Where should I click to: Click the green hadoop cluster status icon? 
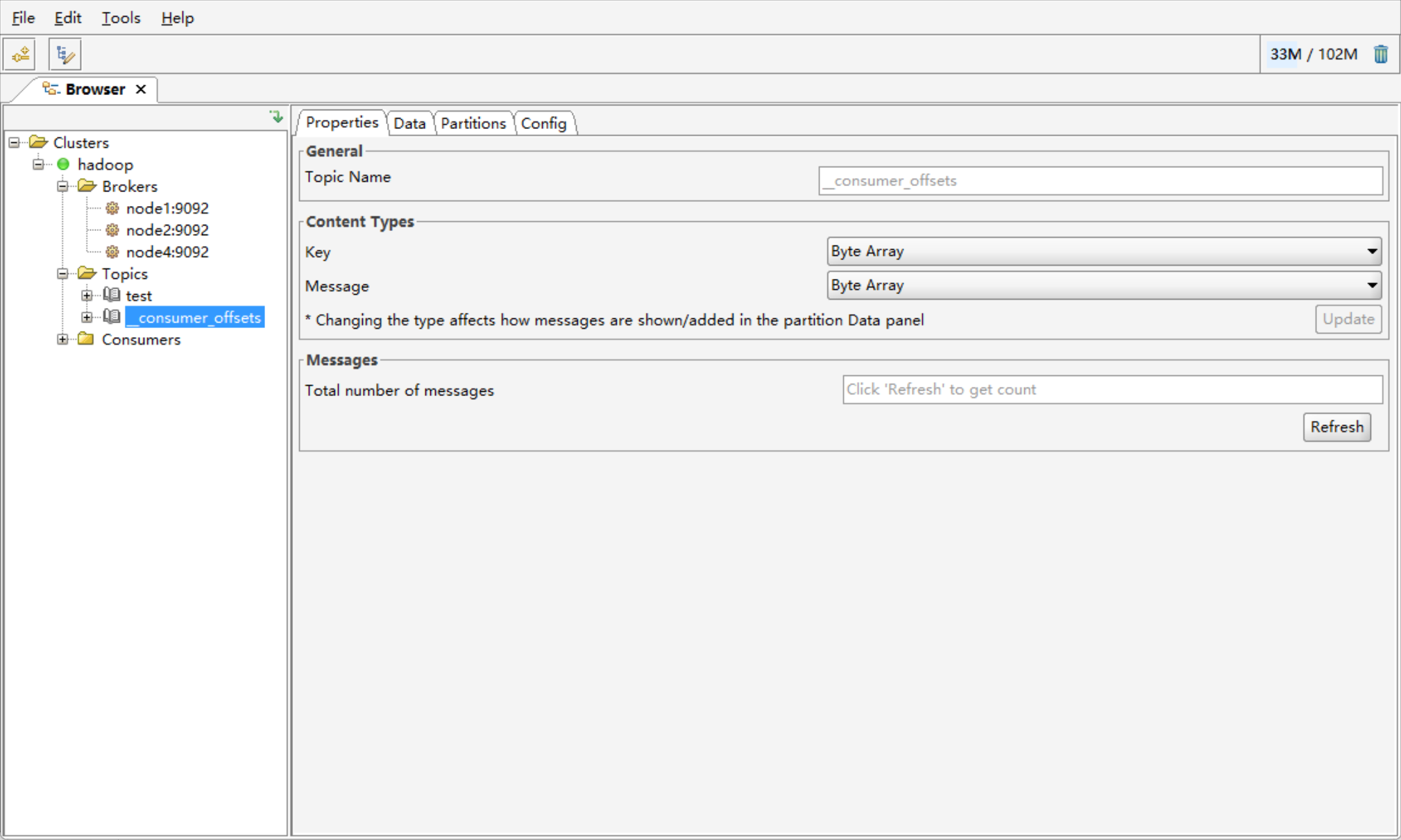(x=63, y=164)
